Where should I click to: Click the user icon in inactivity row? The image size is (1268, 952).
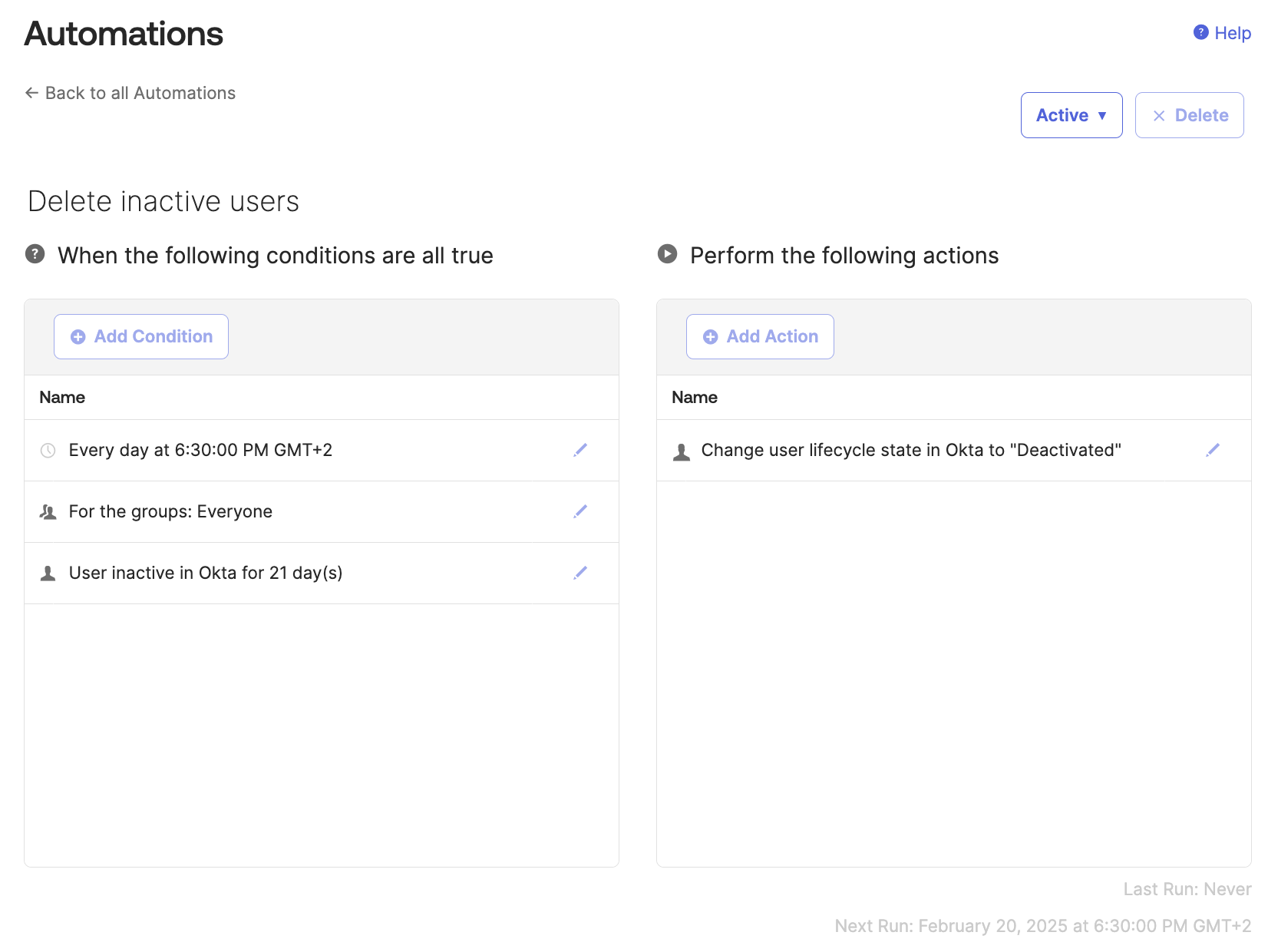tap(48, 574)
